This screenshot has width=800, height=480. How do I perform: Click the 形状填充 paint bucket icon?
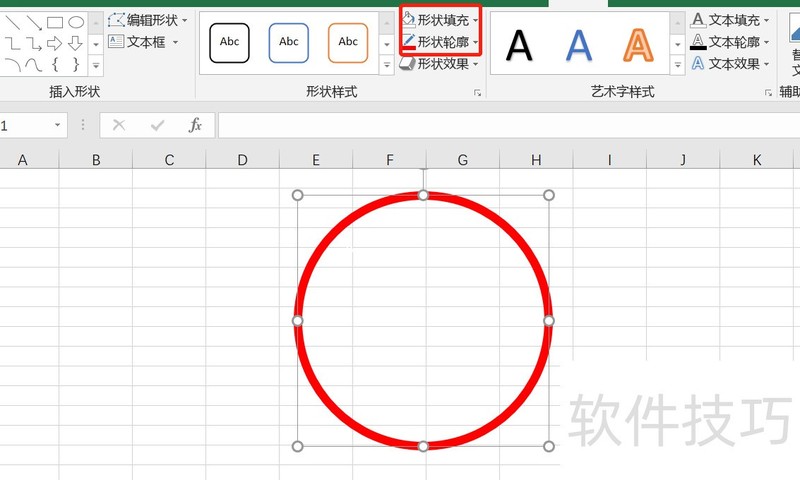click(x=409, y=20)
